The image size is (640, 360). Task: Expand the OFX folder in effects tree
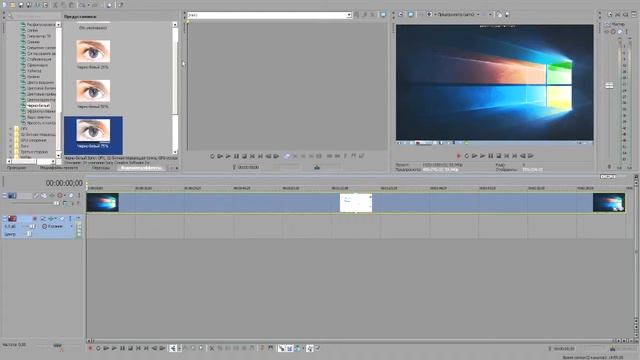pyautogui.click(x=11, y=128)
